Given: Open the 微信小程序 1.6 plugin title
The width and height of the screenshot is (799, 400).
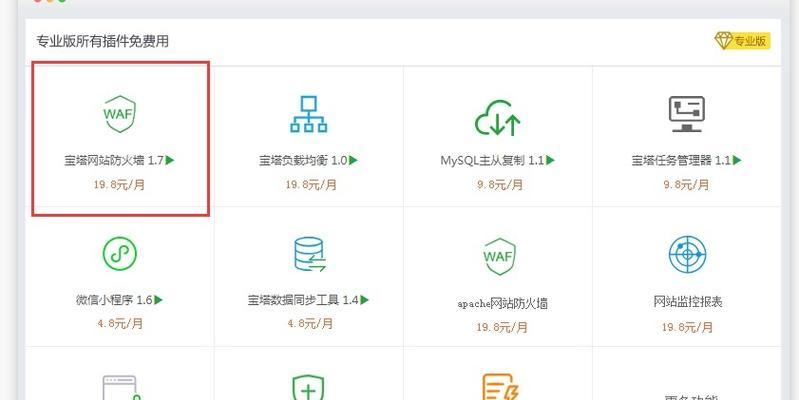Looking at the screenshot, I should [114, 300].
